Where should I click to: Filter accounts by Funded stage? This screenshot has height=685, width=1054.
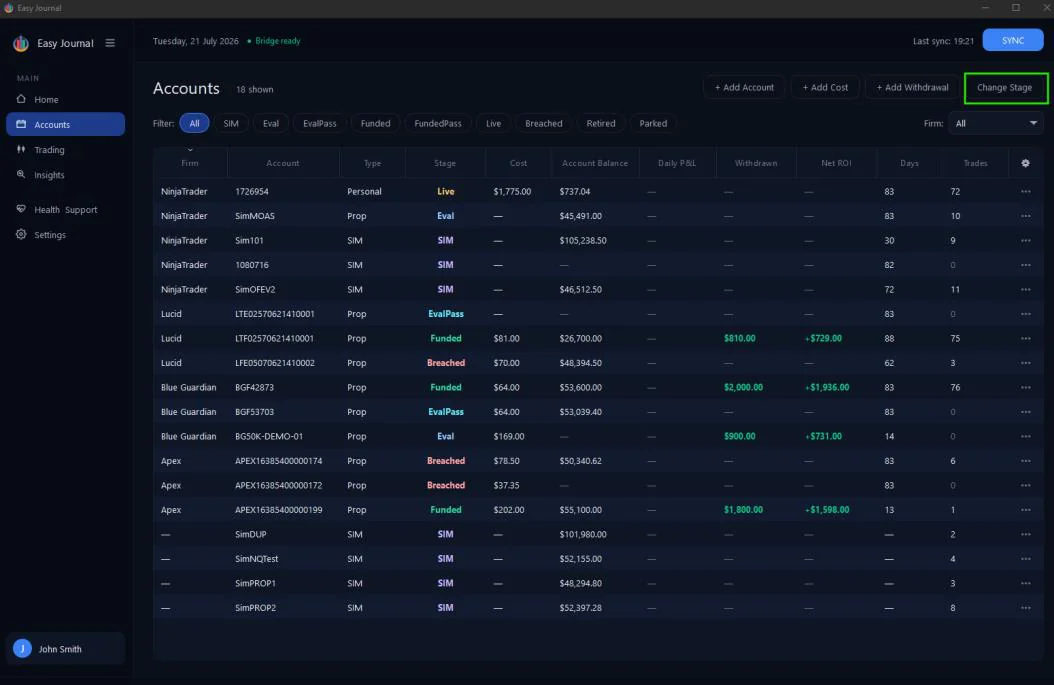[375, 124]
